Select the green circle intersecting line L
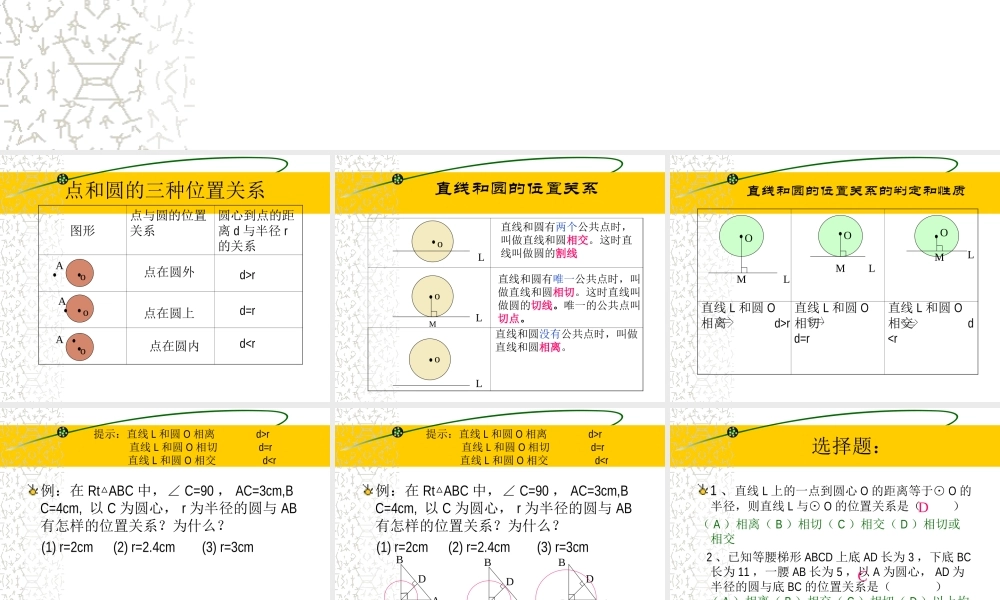1000x600 pixels. pyautogui.click(x=936, y=235)
